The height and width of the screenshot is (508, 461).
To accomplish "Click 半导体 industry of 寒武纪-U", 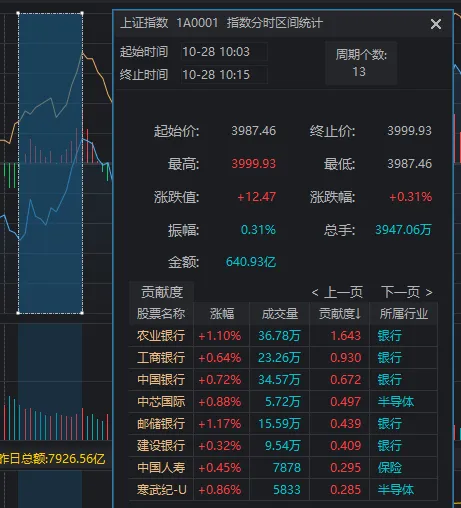I will point(395,490).
